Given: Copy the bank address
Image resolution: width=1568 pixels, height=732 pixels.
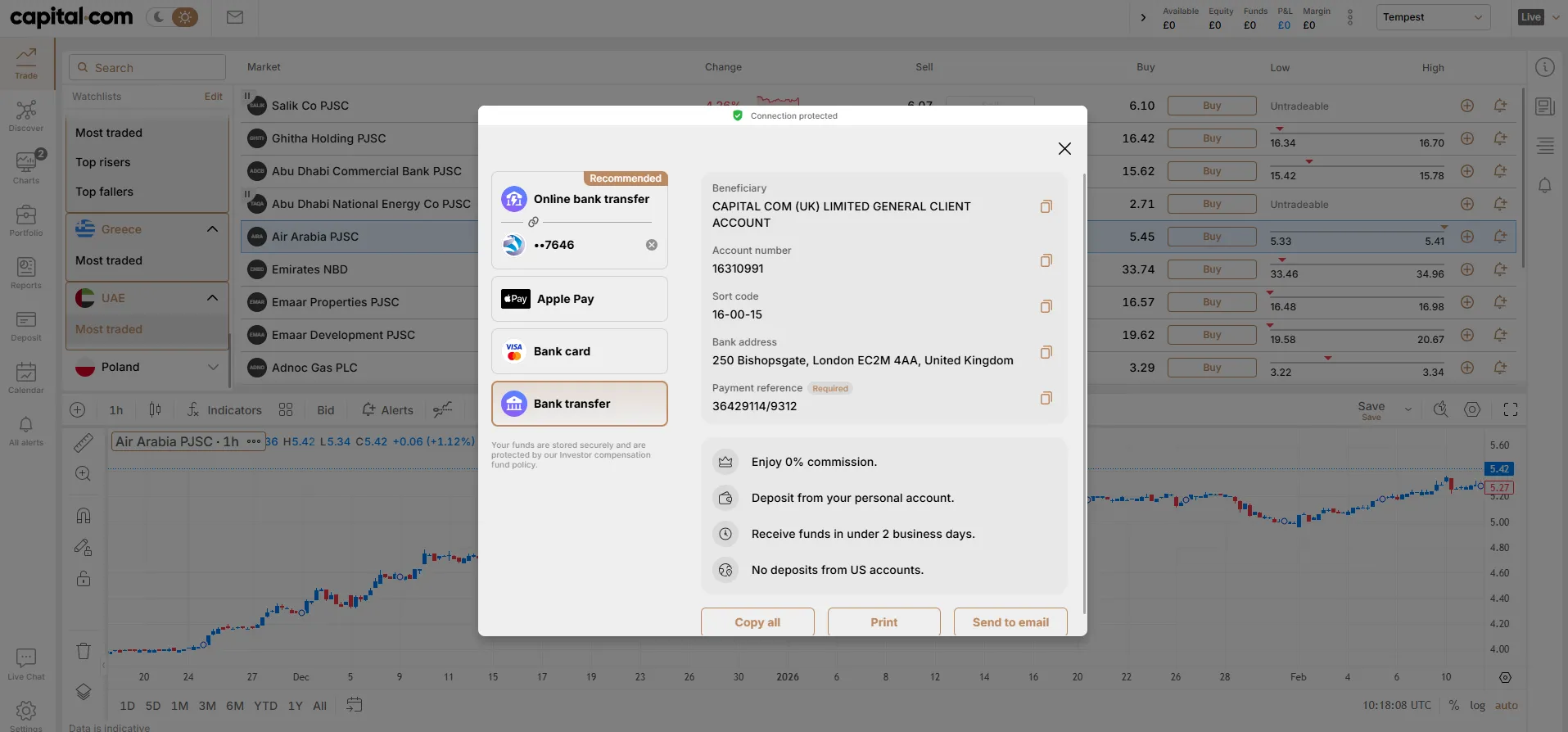Looking at the screenshot, I should tap(1046, 352).
